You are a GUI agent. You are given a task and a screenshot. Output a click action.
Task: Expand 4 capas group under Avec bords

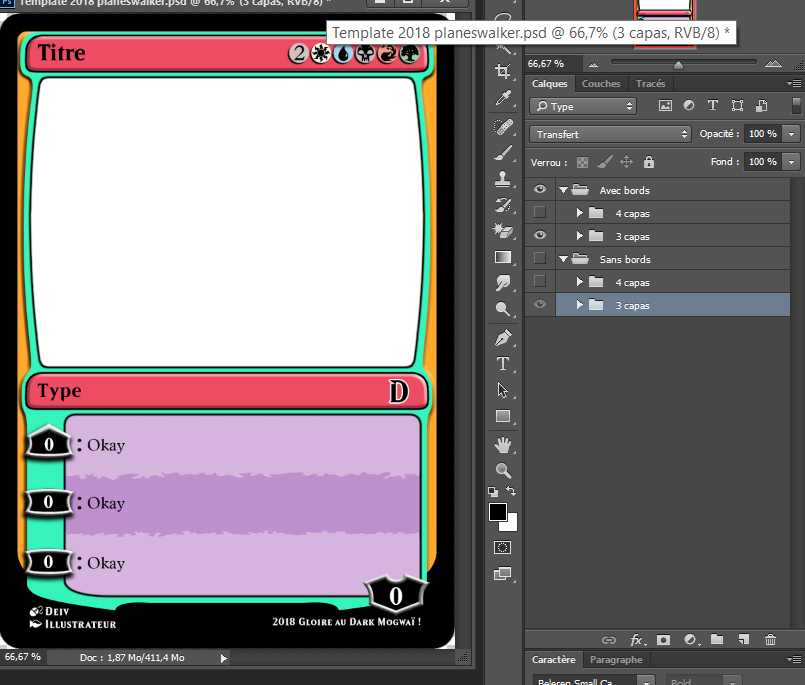580,213
